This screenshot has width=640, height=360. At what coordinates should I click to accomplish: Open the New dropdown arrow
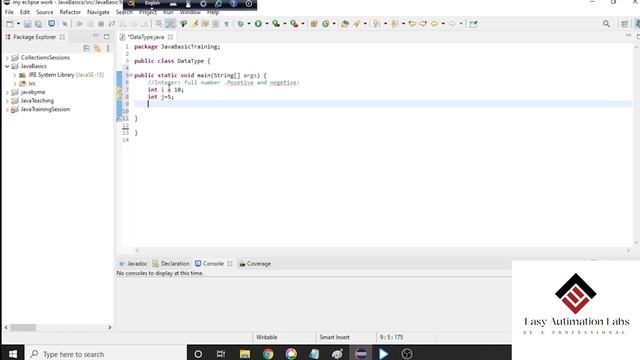coord(18,24)
